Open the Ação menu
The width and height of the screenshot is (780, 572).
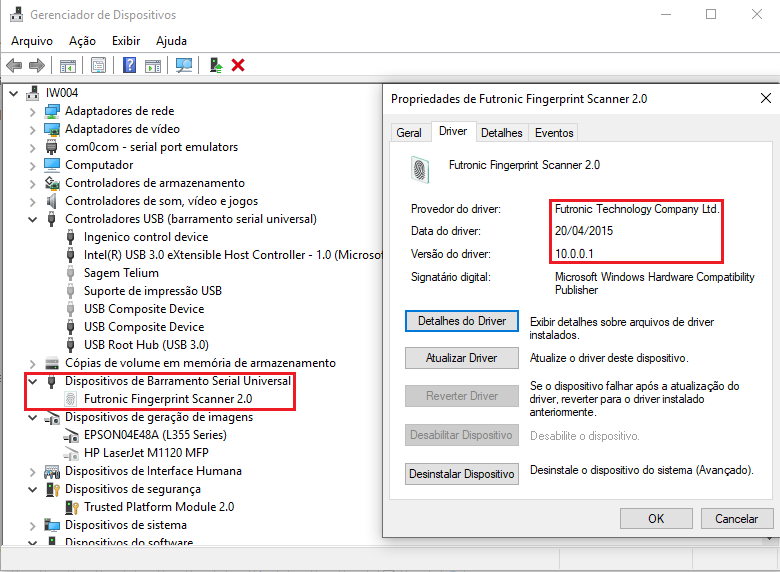click(82, 41)
